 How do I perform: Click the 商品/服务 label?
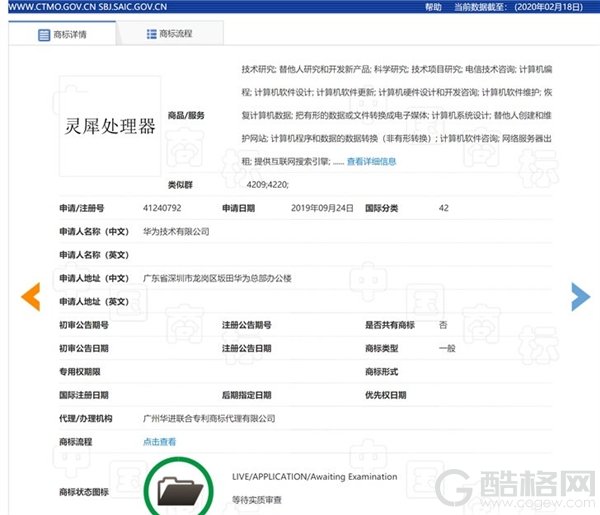(186, 115)
